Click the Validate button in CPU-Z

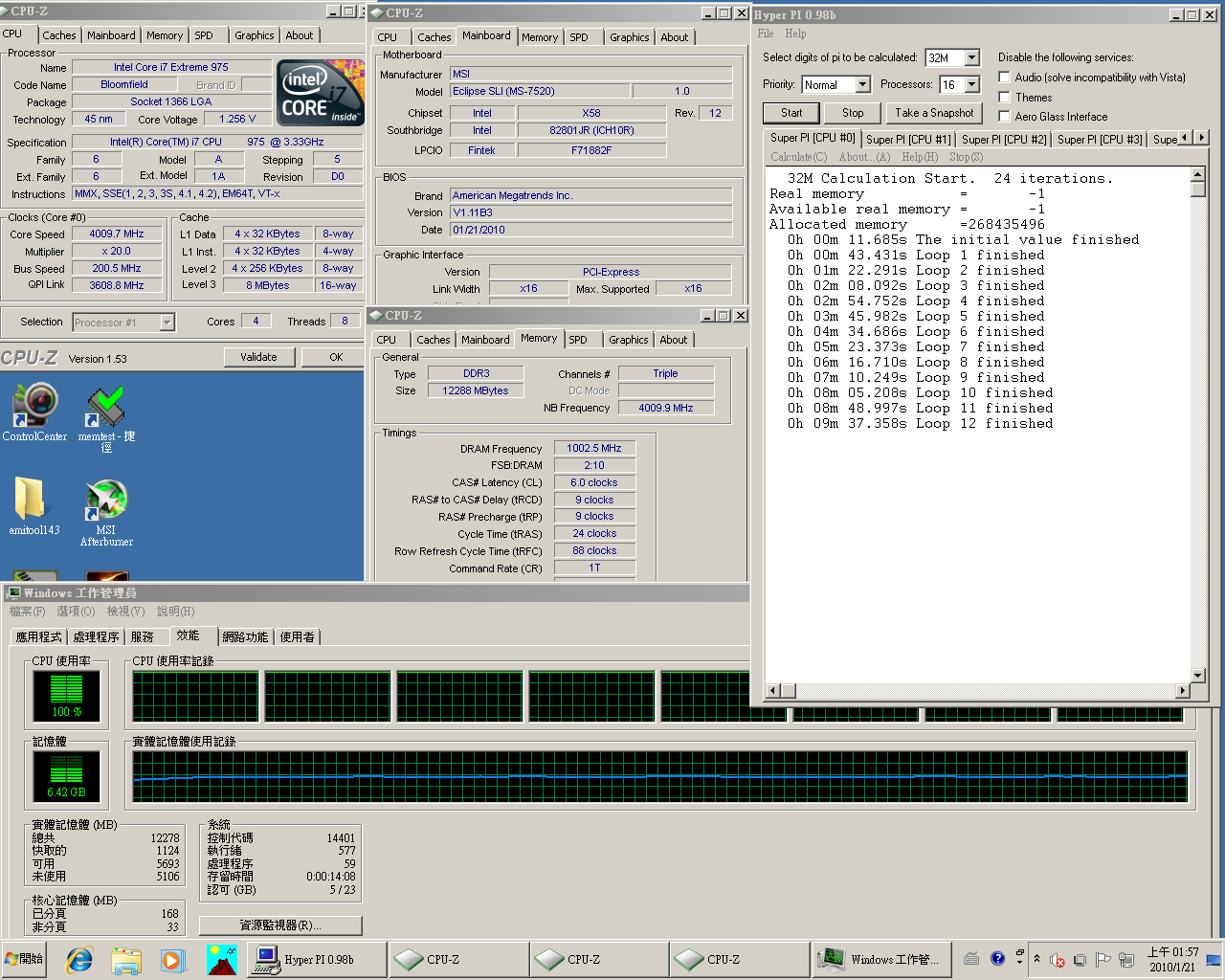[258, 357]
